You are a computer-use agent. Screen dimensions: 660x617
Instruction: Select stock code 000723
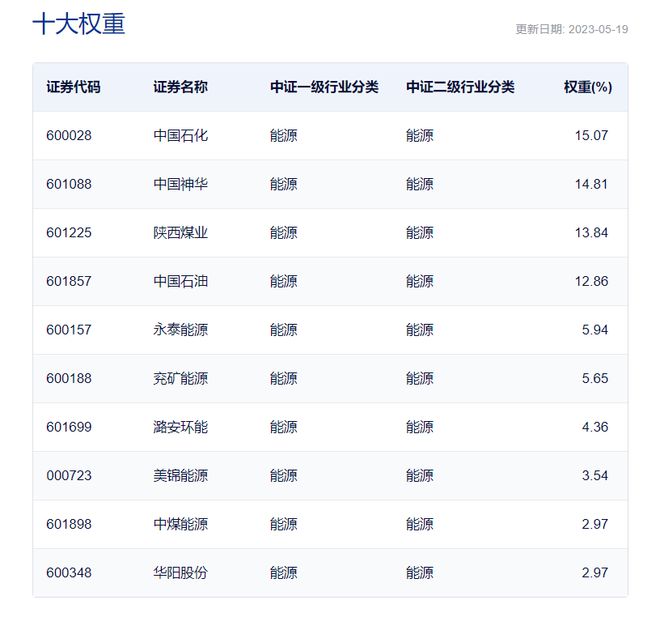pos(69,476)
